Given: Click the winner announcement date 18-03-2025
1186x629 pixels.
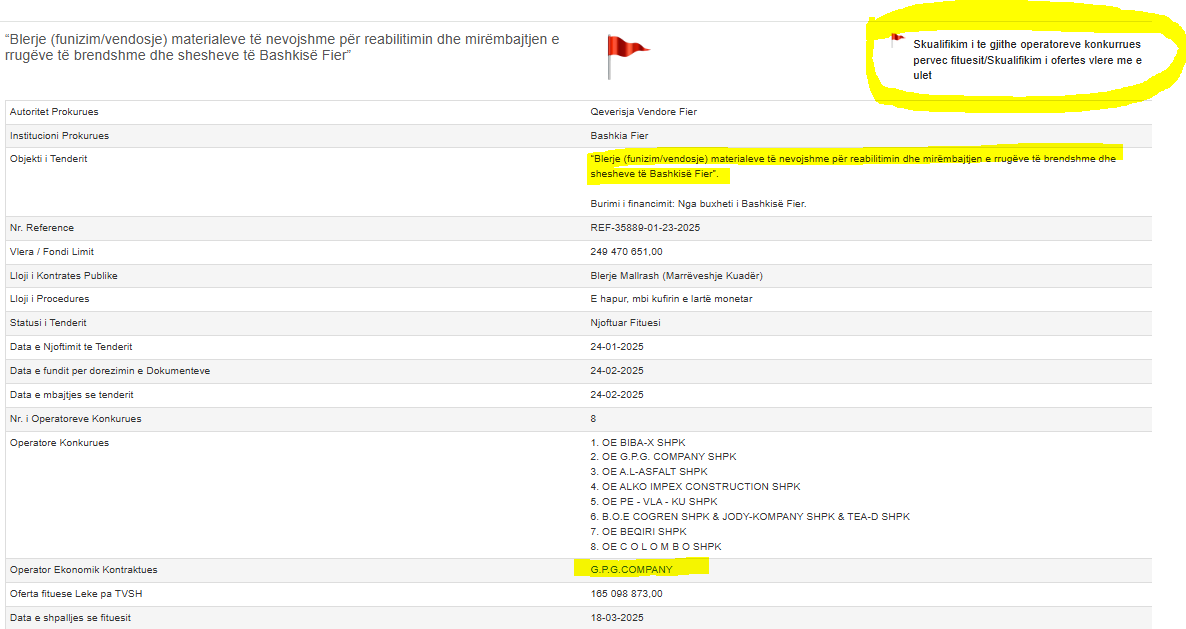Looking at the screenshot, I should tap(617, 618).
